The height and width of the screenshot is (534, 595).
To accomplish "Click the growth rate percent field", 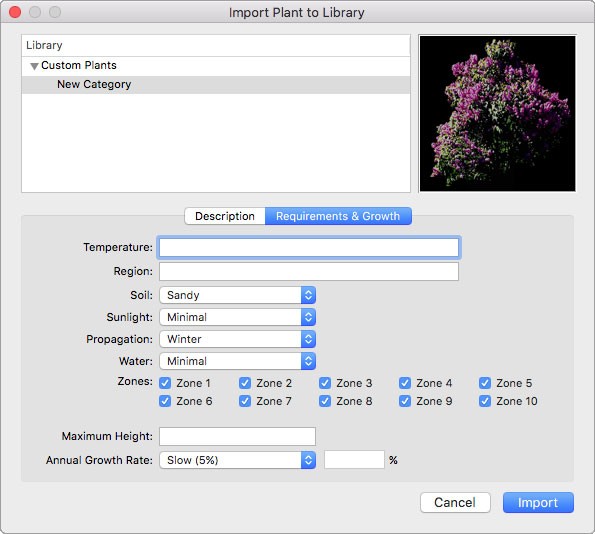I will (354, 460).
